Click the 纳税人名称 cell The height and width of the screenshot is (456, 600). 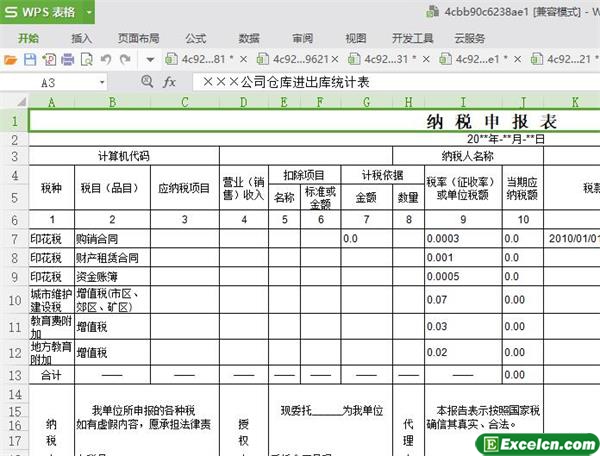pyautogui.click(x=468, y=156)
